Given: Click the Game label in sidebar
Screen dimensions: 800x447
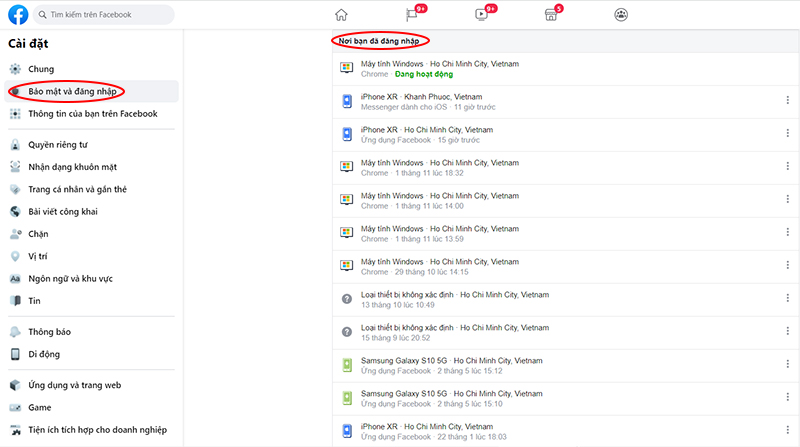Looking at the screenshot, I should click(x=40, y=408).
